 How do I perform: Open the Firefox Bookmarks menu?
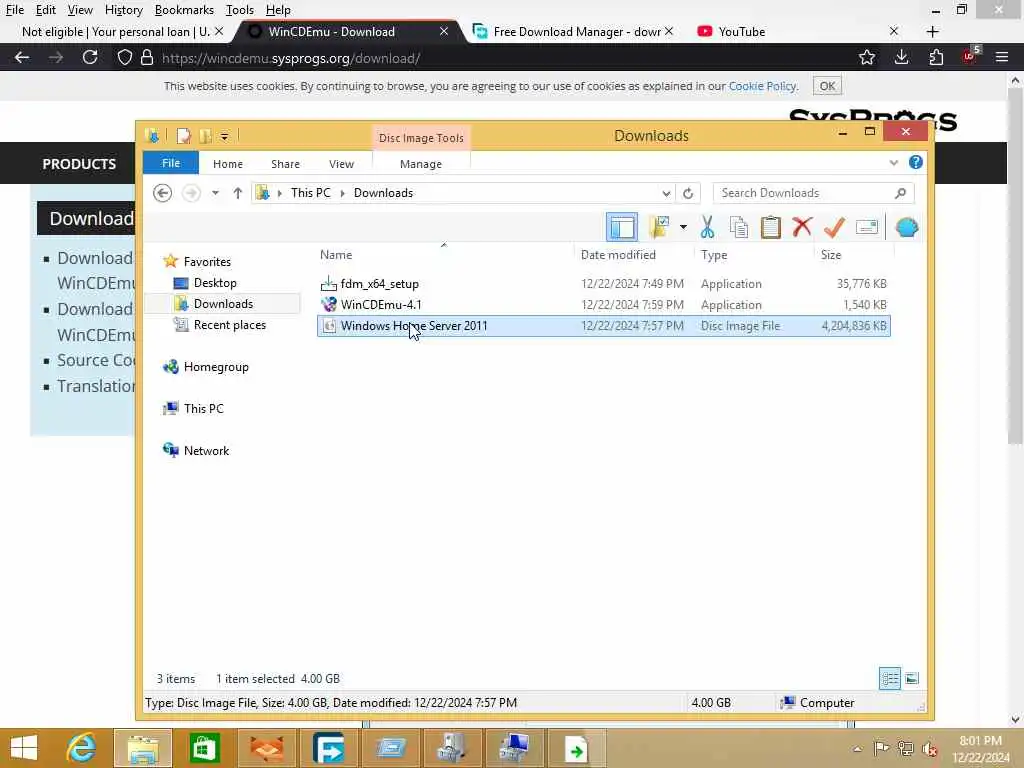point(184,10)
